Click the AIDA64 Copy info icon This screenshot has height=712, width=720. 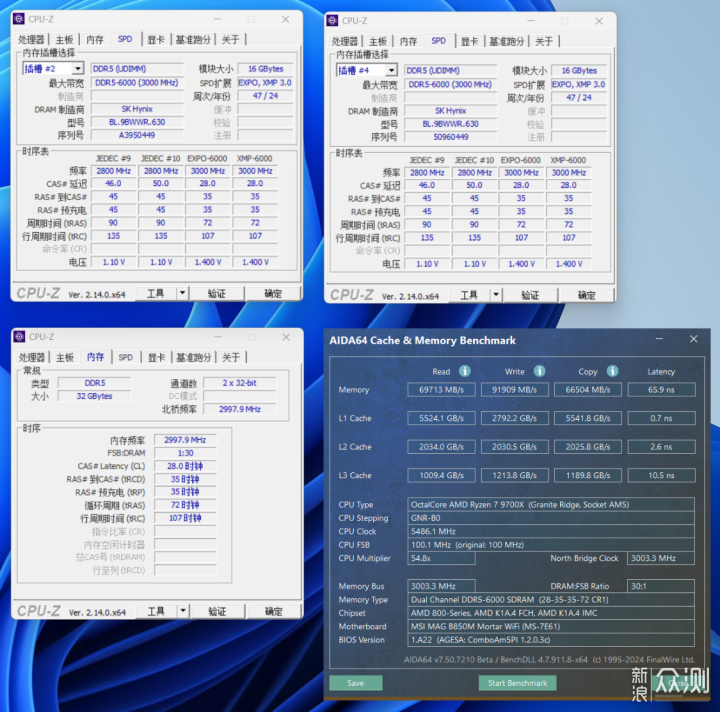tap(613, 371)
